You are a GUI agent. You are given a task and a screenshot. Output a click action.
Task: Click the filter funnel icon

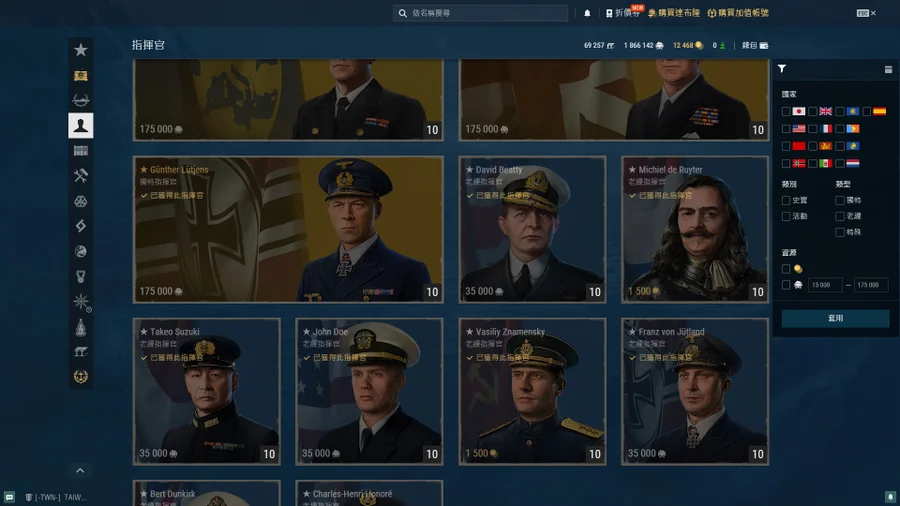coord(782,70)
